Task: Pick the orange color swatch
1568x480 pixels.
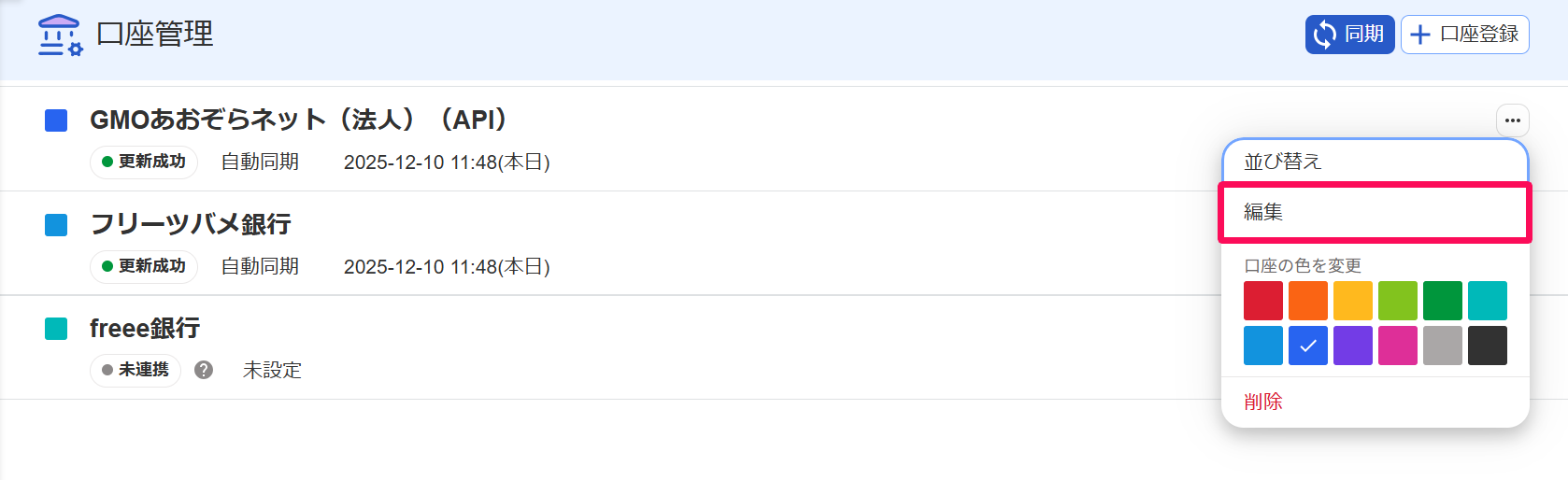Action: point(1308,301)
